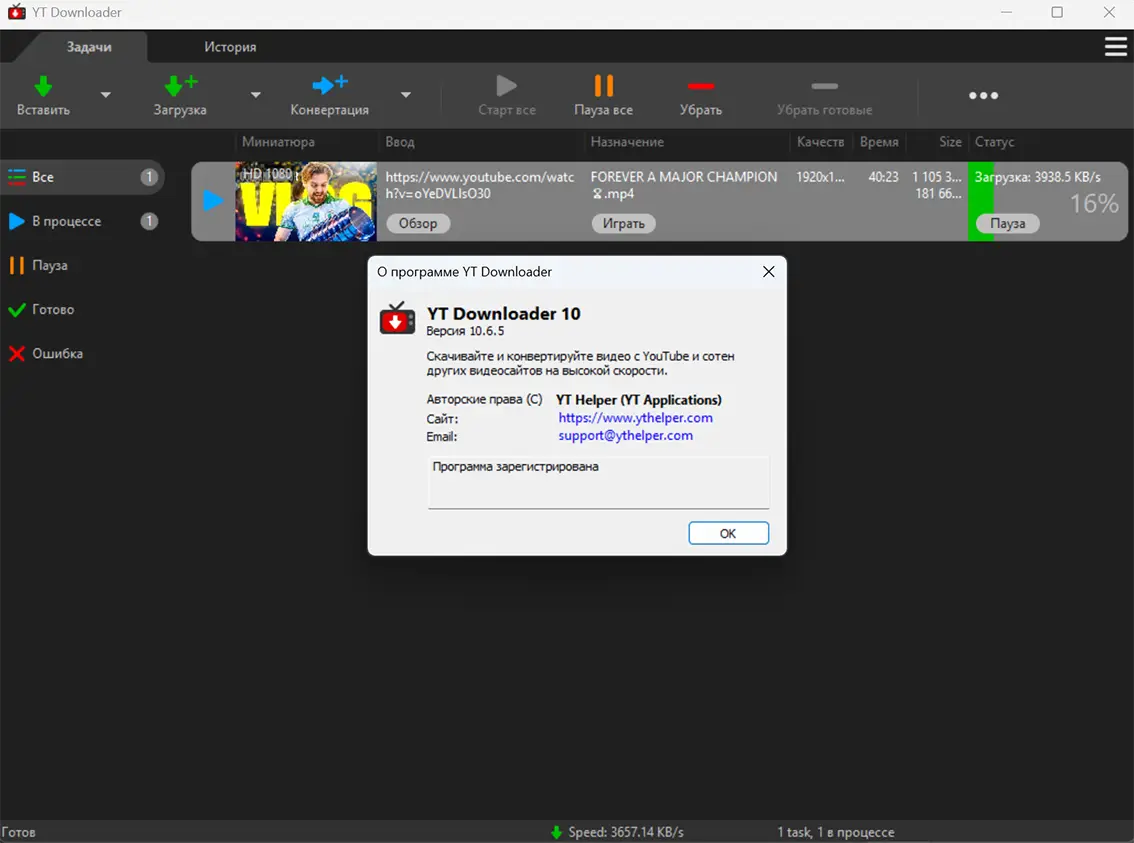
Task: Click YT Helper (YT Applications) copyright text
Action: (x=639, y=400)
